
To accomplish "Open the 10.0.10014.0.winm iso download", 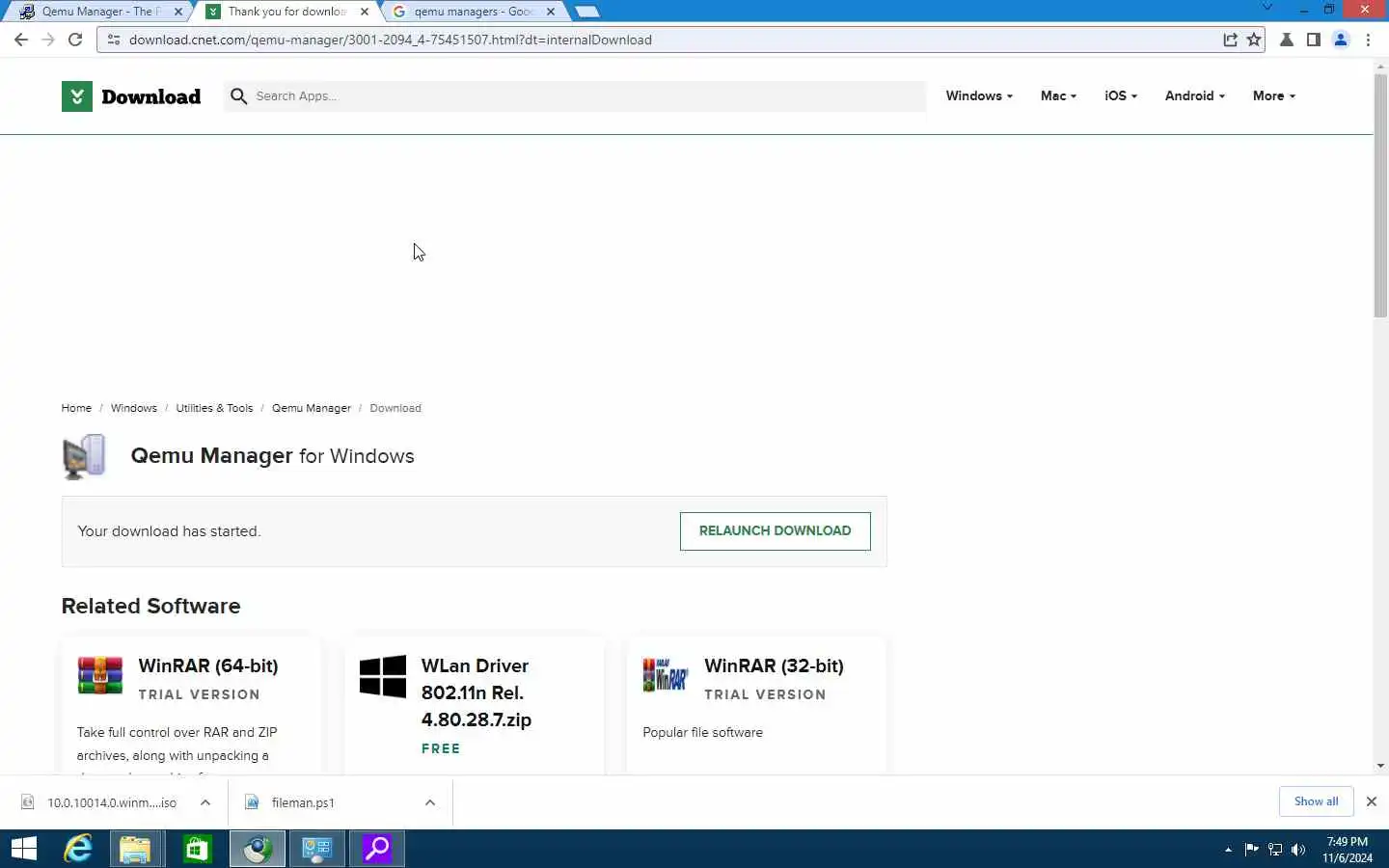I will click(x=112, y=802).
